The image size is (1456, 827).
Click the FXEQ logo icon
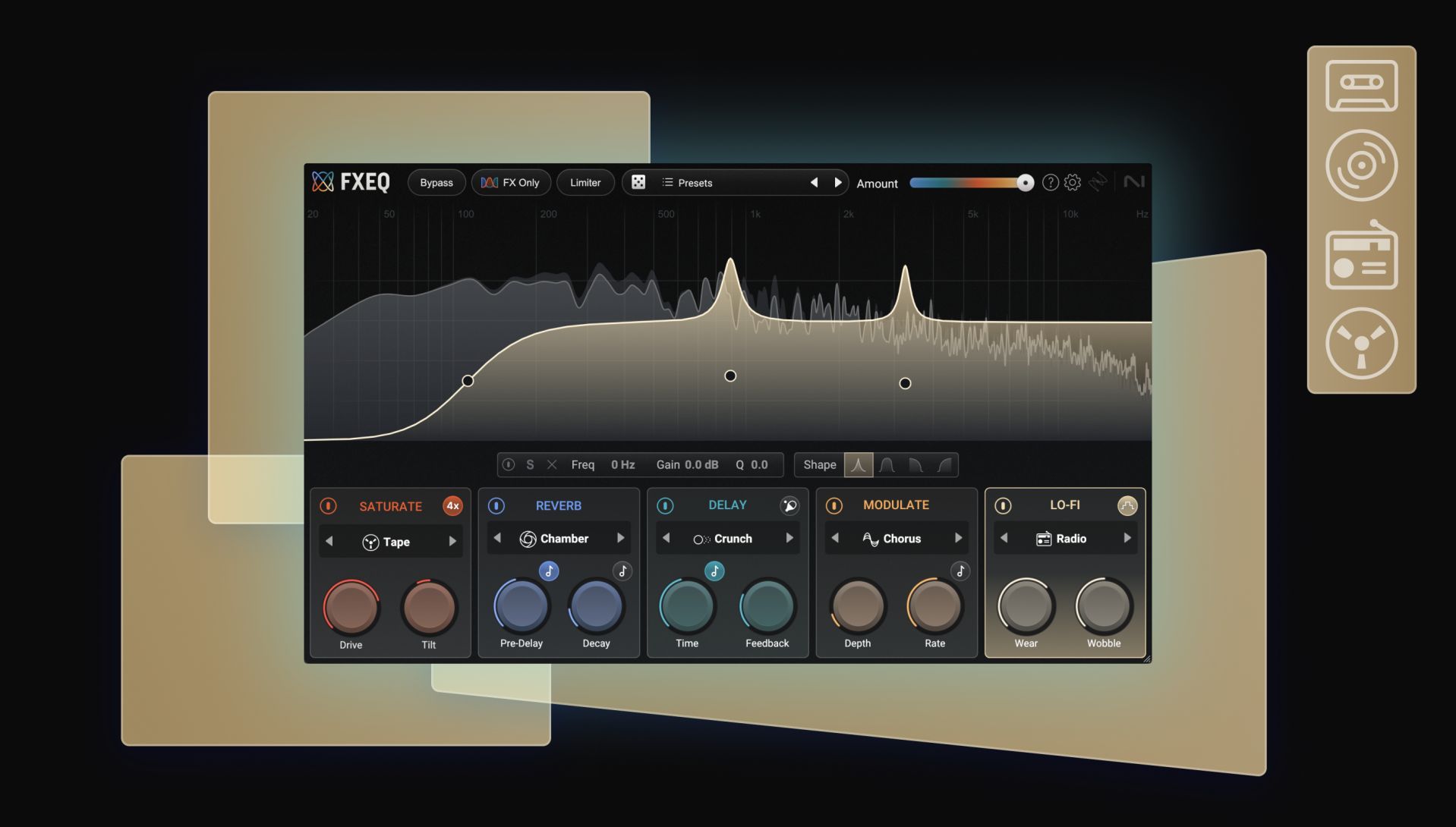tap(323, 182)
